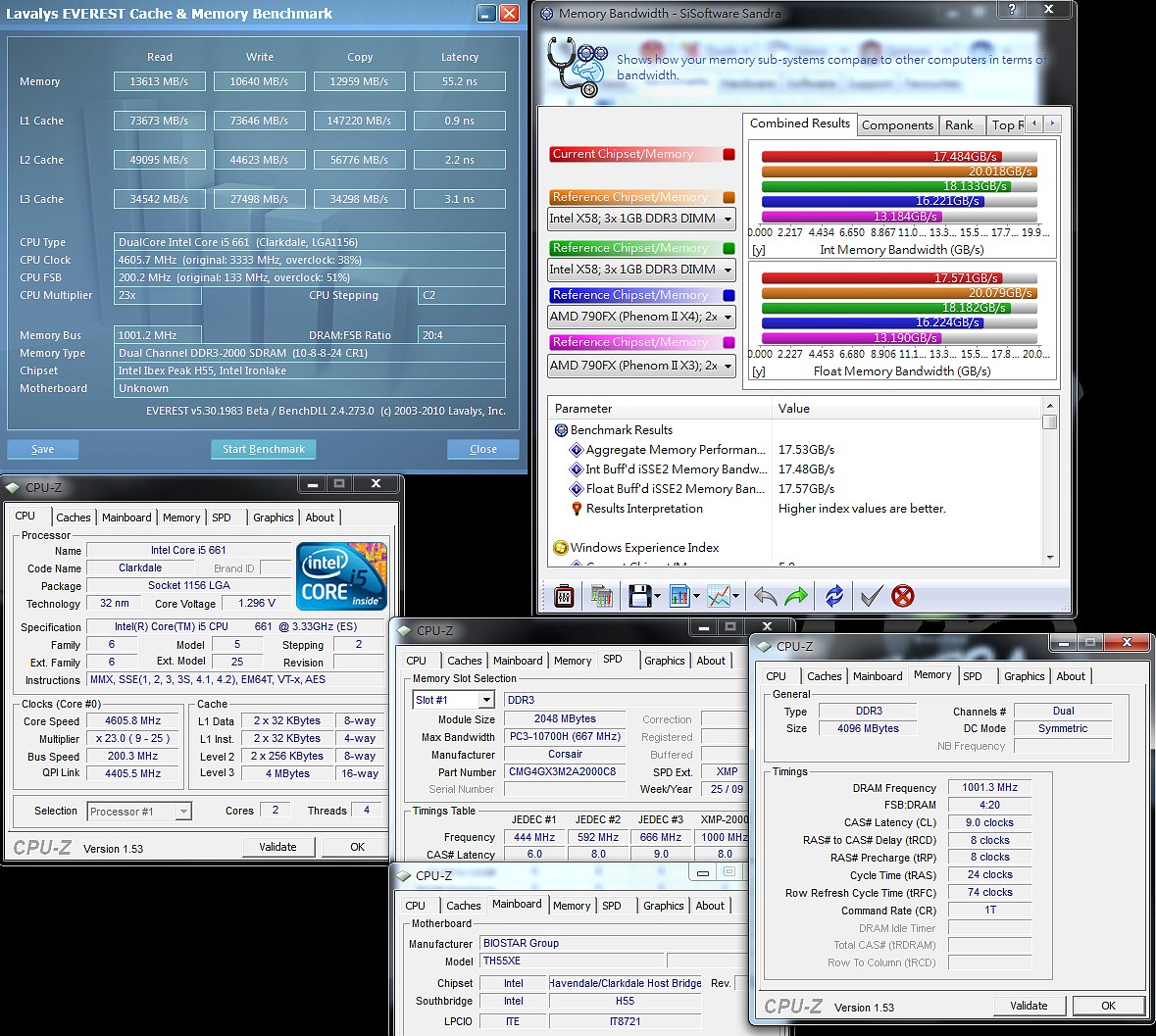Click the stethoscope memory icon in Sandra header
Screen dimensions: 1156x1036
577,67
